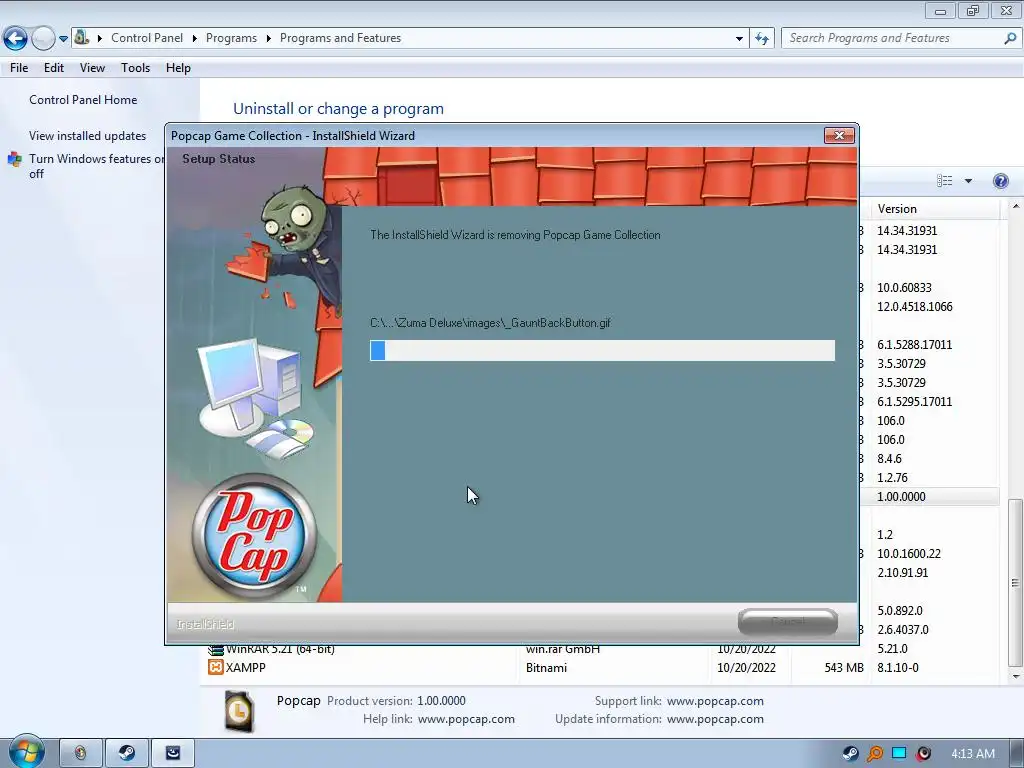Select version 8.1.10-0 entry
This screenshot has height=768, width=1024.
(898, 667)
